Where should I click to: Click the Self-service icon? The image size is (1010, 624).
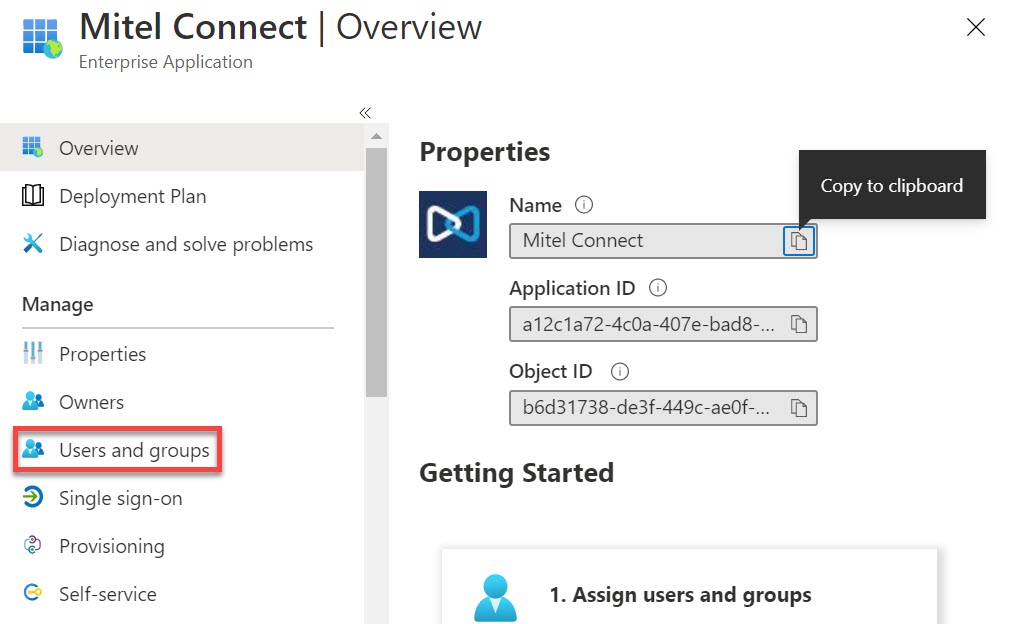(33, 592)
